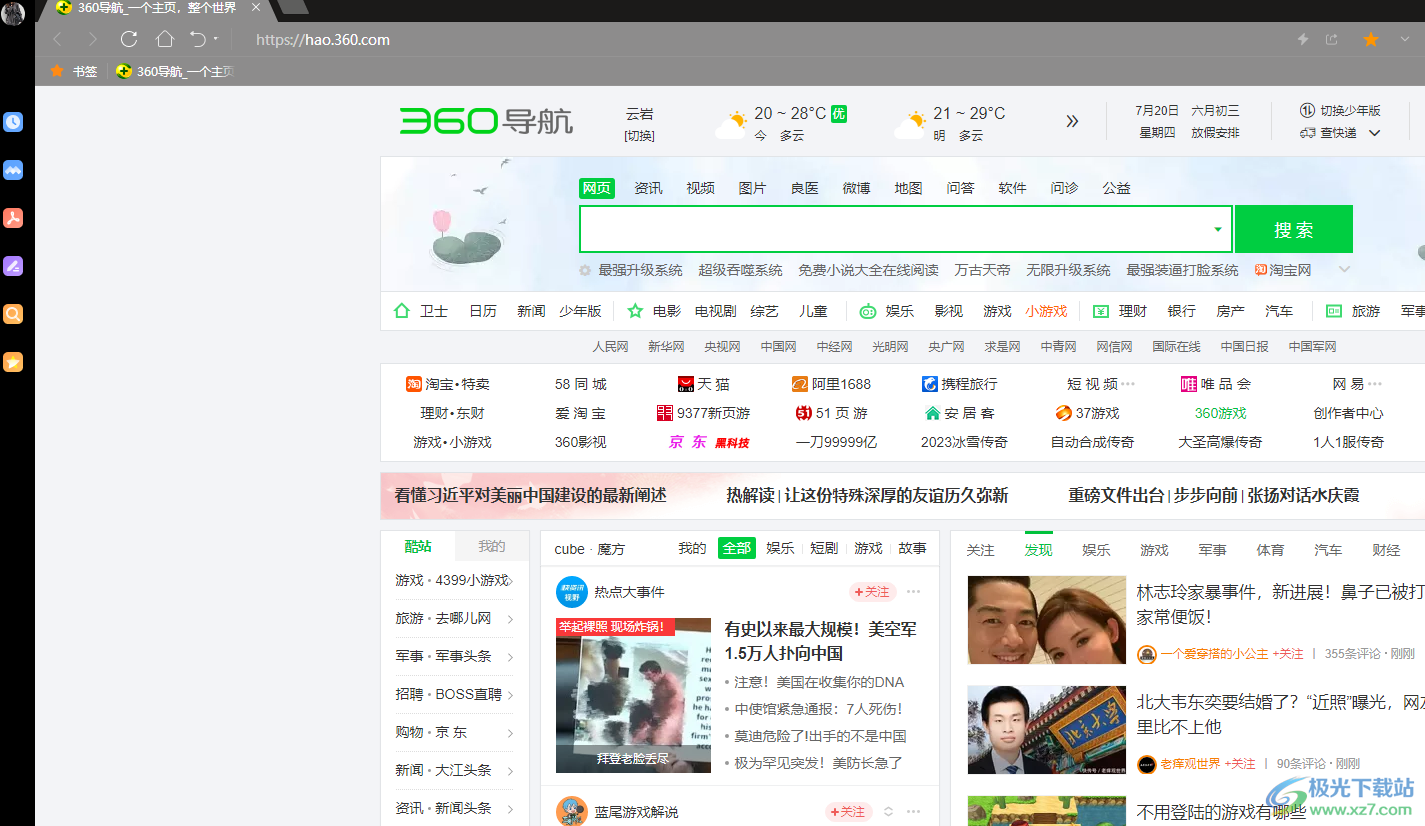
Task: Open the purple note sidebar icon
Action: (13, 266)
